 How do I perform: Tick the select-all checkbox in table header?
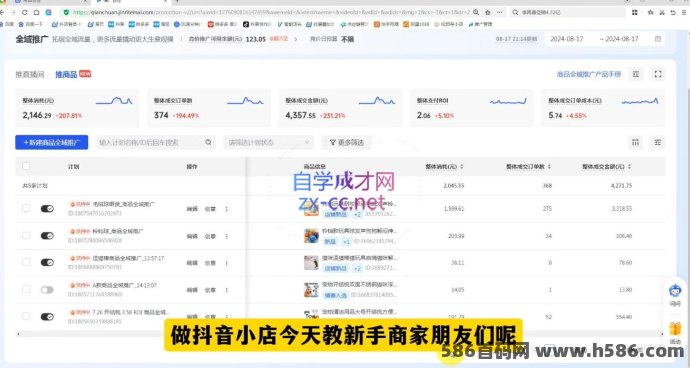pos(26,166)
